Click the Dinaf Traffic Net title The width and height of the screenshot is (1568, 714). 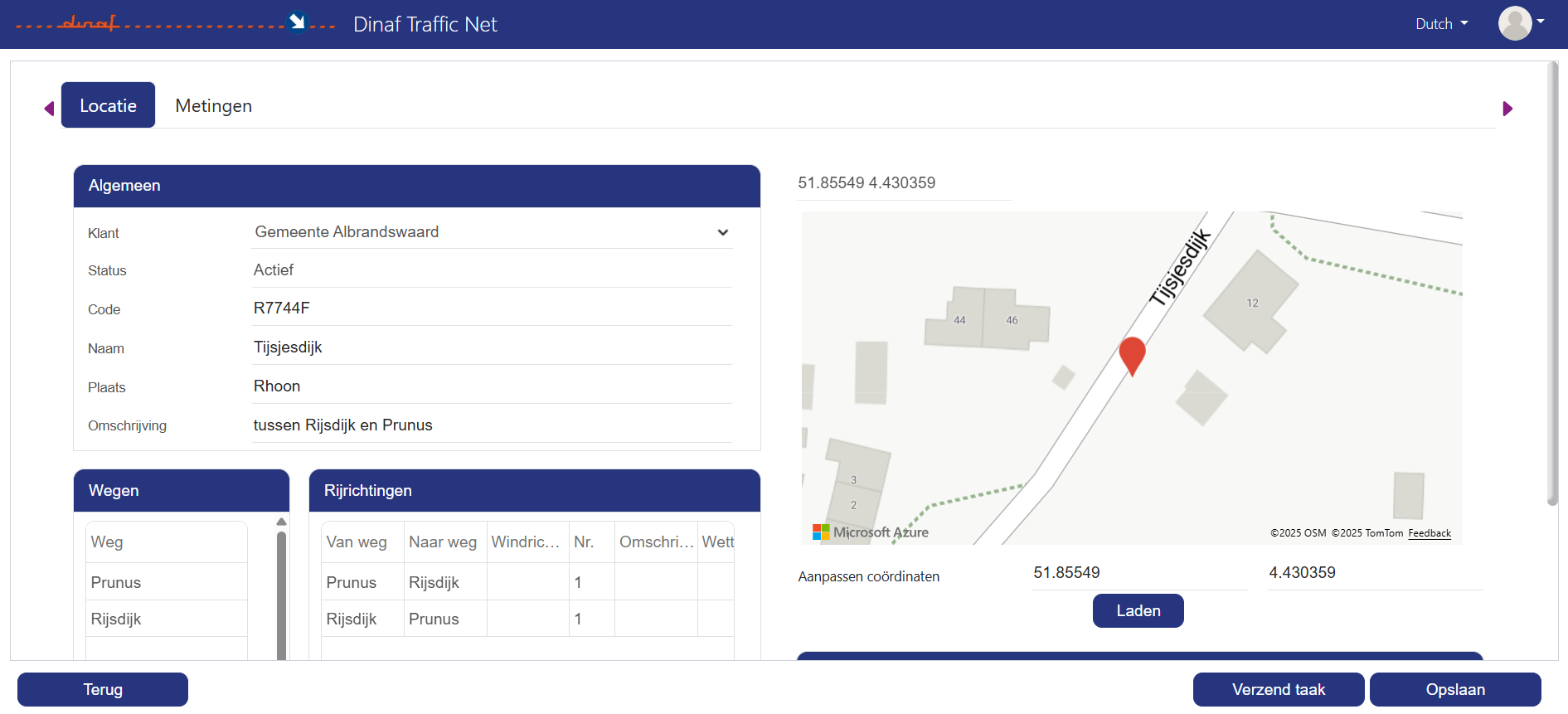coord(425,24)
